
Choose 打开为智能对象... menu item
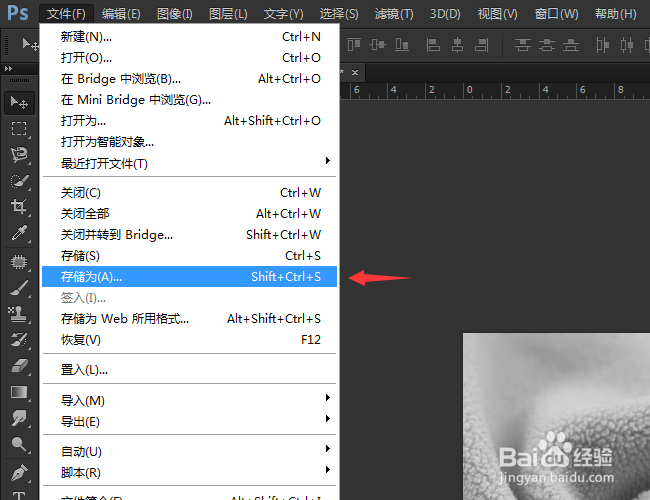[189, 142]
